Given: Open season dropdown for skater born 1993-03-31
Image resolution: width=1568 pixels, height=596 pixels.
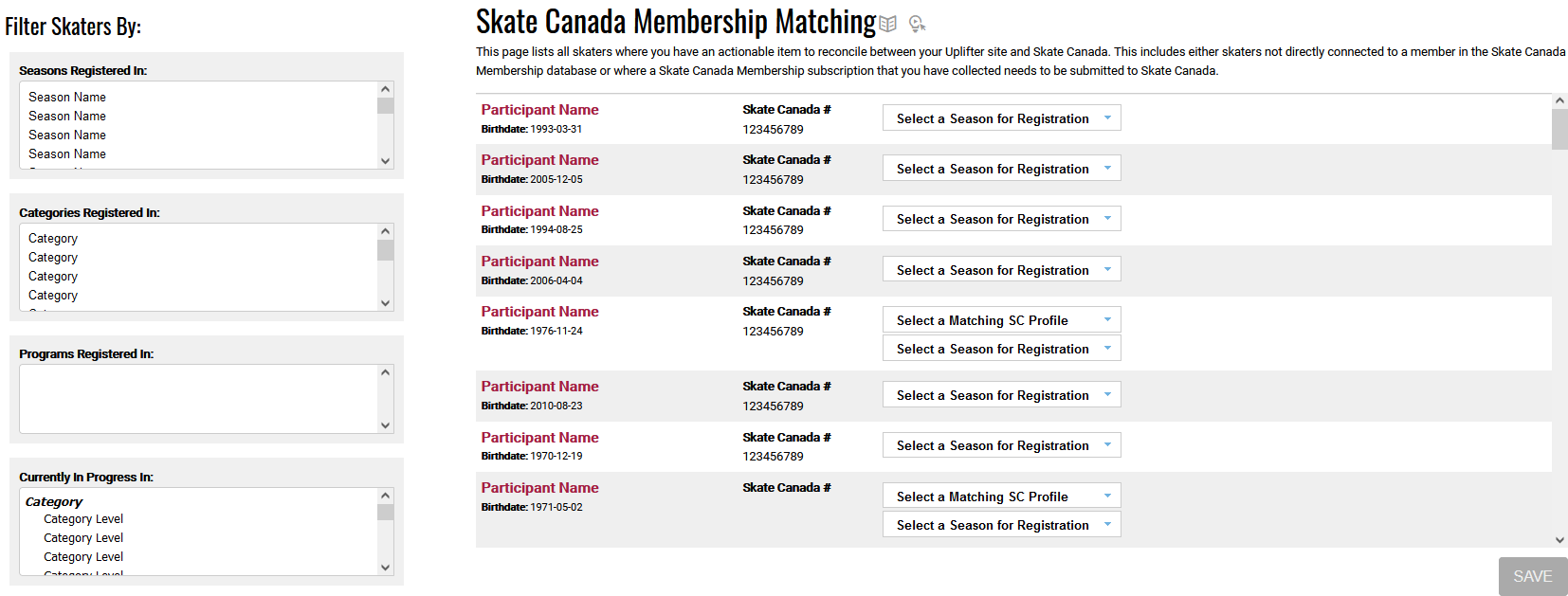Looking at the screenshot, I should 1000,117.
